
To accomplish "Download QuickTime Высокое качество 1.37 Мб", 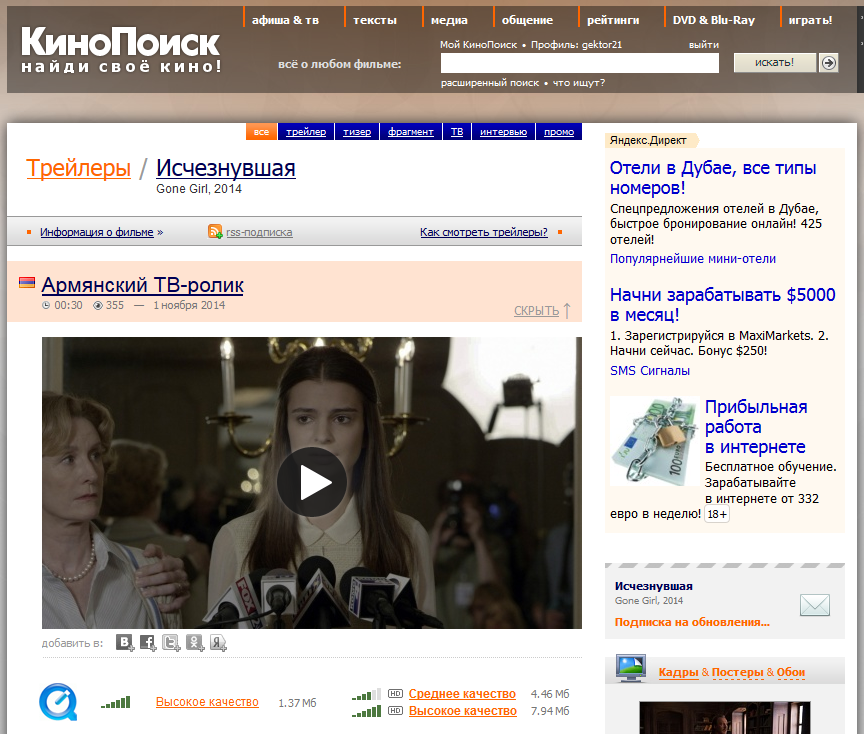I will pos(207,702).
